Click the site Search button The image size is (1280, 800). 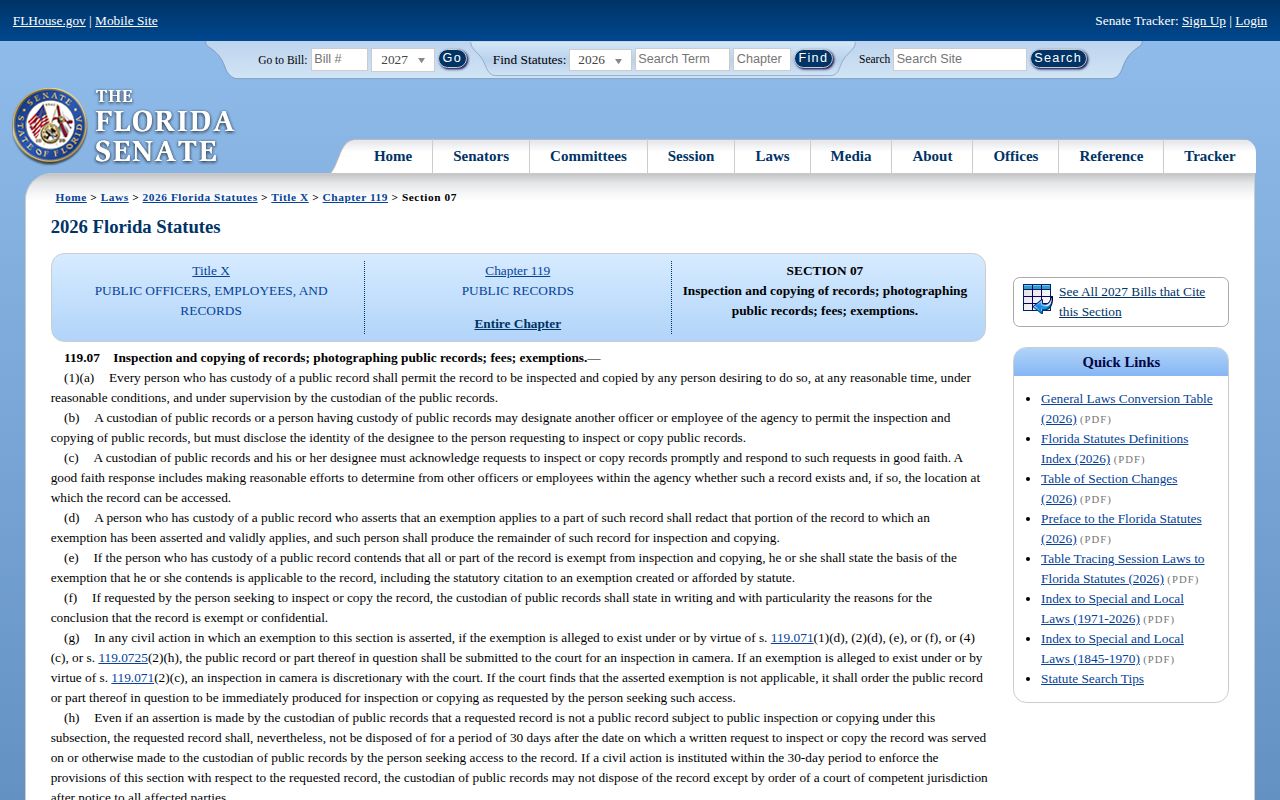click(x=1058, y=59)
